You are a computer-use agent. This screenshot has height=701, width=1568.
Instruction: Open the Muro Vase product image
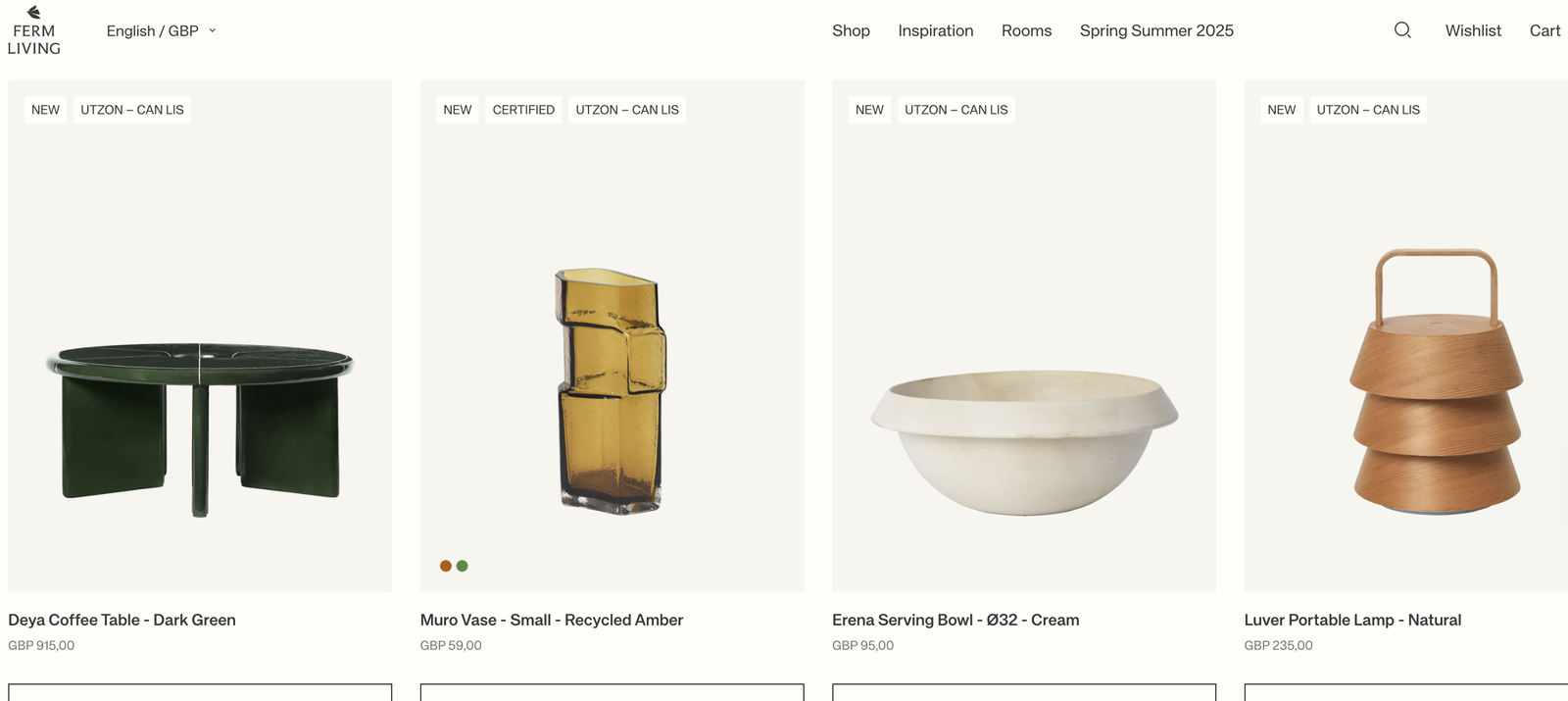pos(612,392)
